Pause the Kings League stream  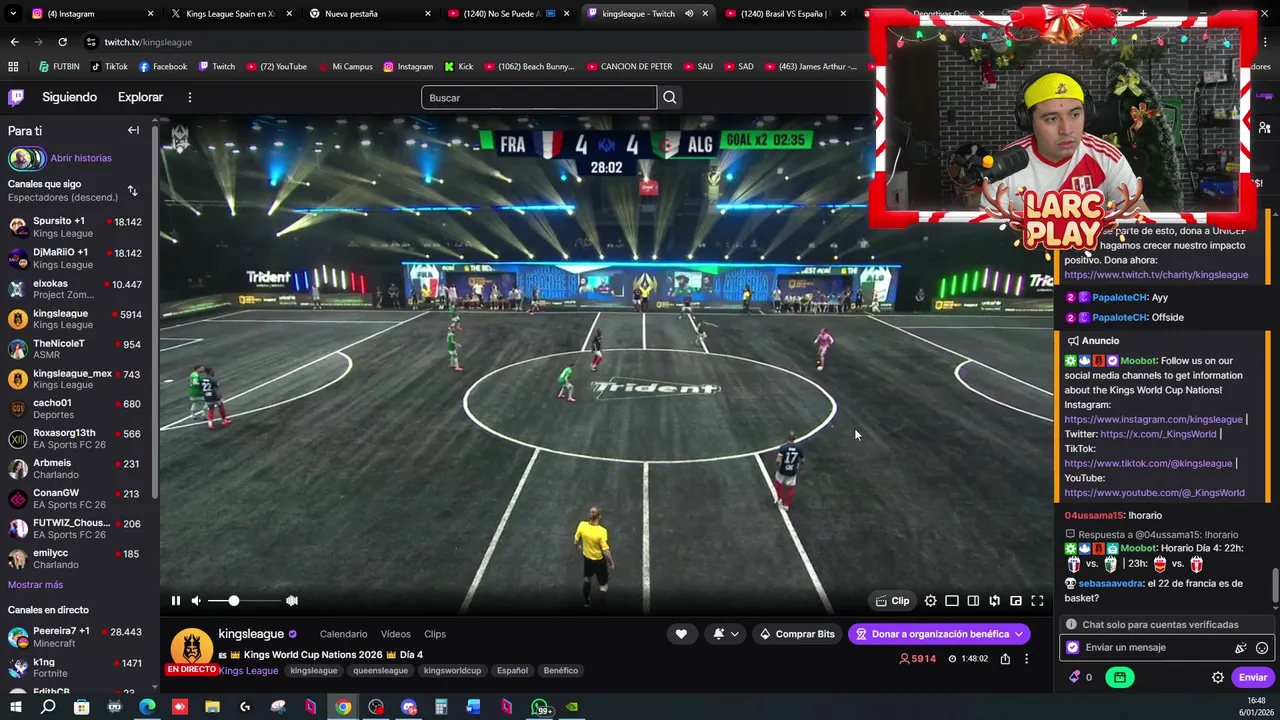175,601
